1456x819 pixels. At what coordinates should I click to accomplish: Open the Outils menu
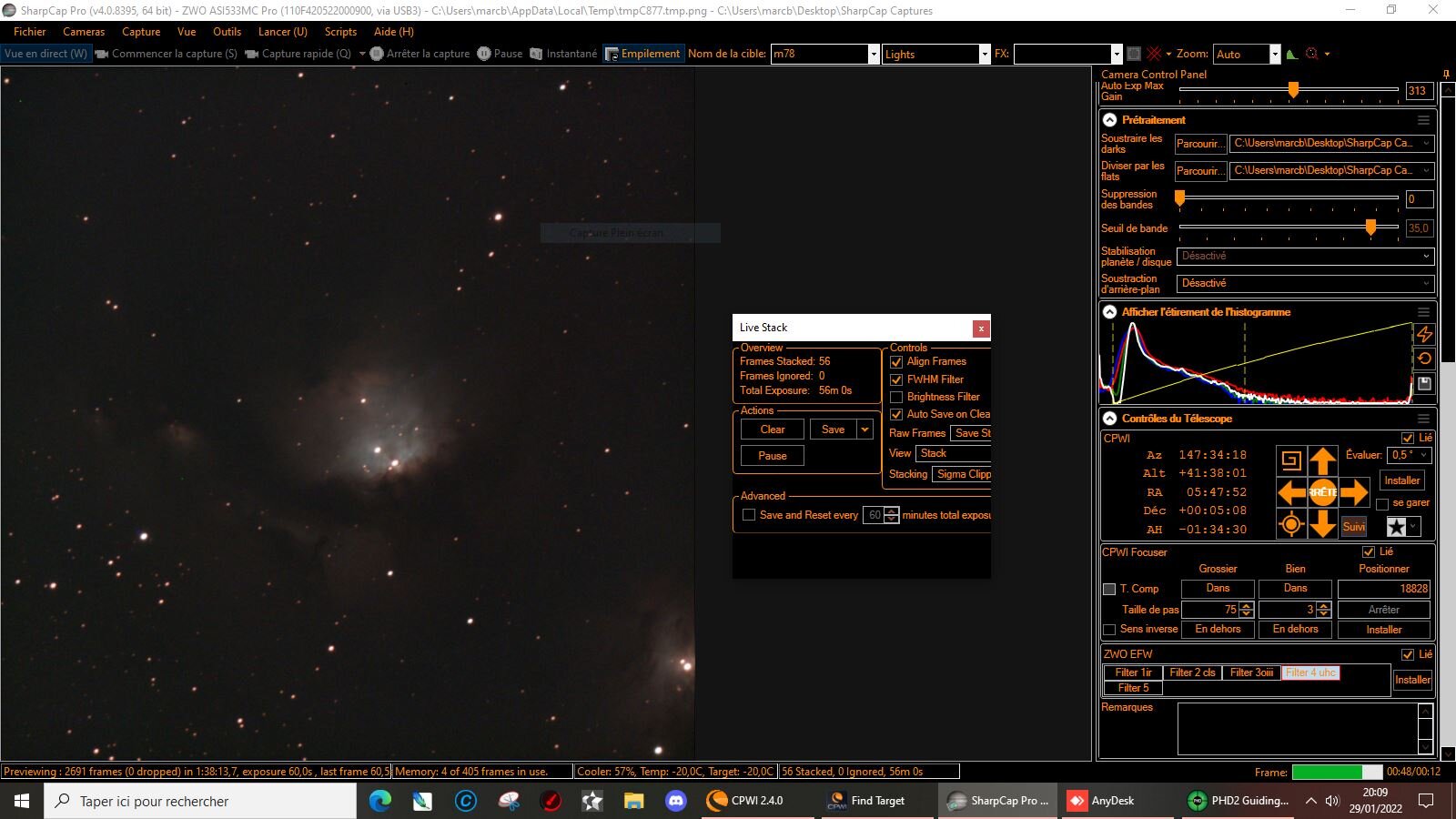tap(227, 32)
